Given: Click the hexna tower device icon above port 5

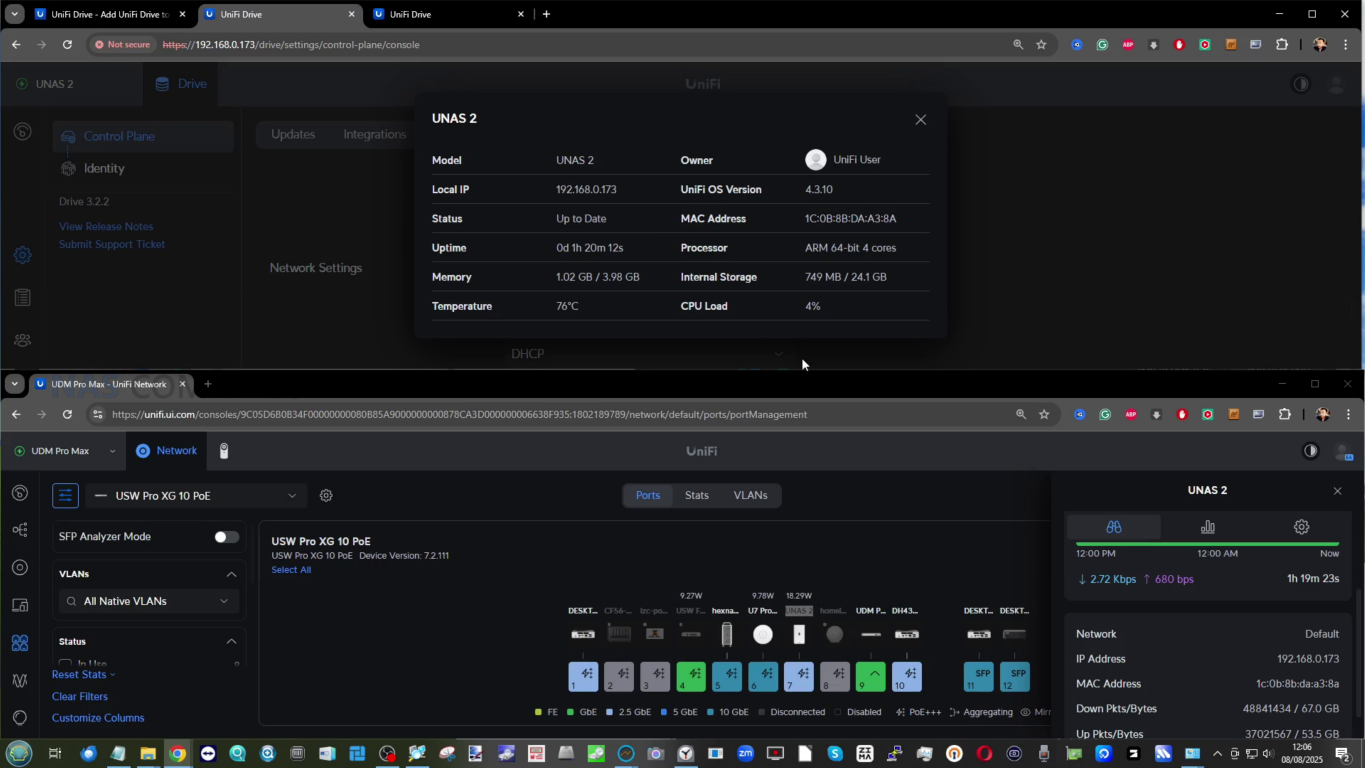Looking at the screenshot, I should click(x=727, y=634).
